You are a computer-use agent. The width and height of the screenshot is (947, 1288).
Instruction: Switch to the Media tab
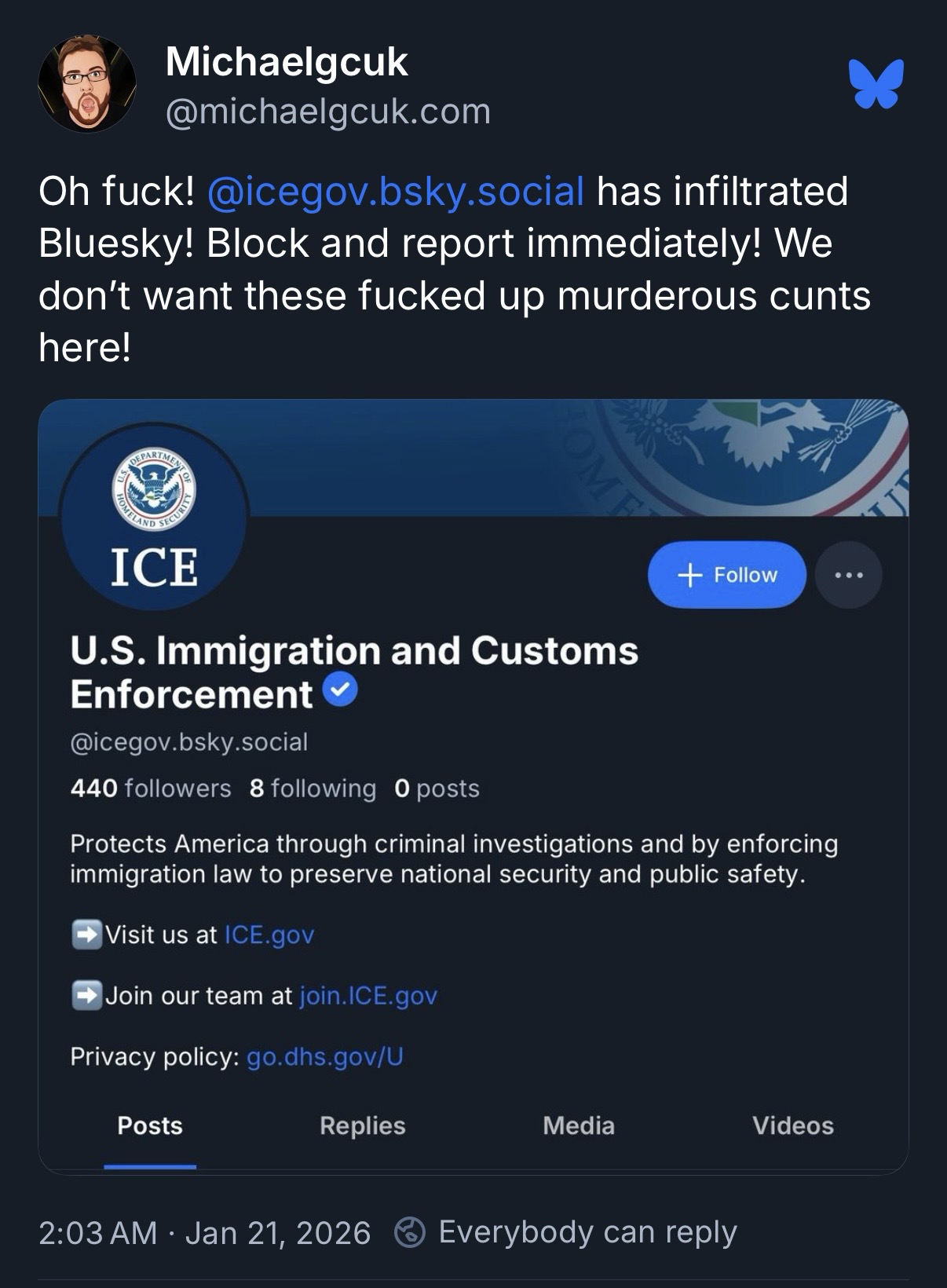pyautogui.click(x=578, y=1125)
